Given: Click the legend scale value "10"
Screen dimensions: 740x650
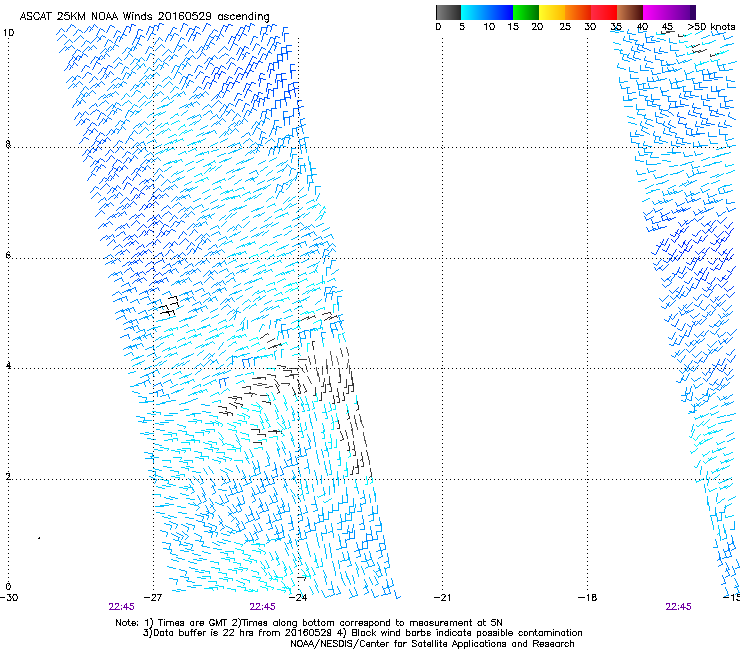Looking at the screenshot, I should pyautogui.click(x=489, y=27).
